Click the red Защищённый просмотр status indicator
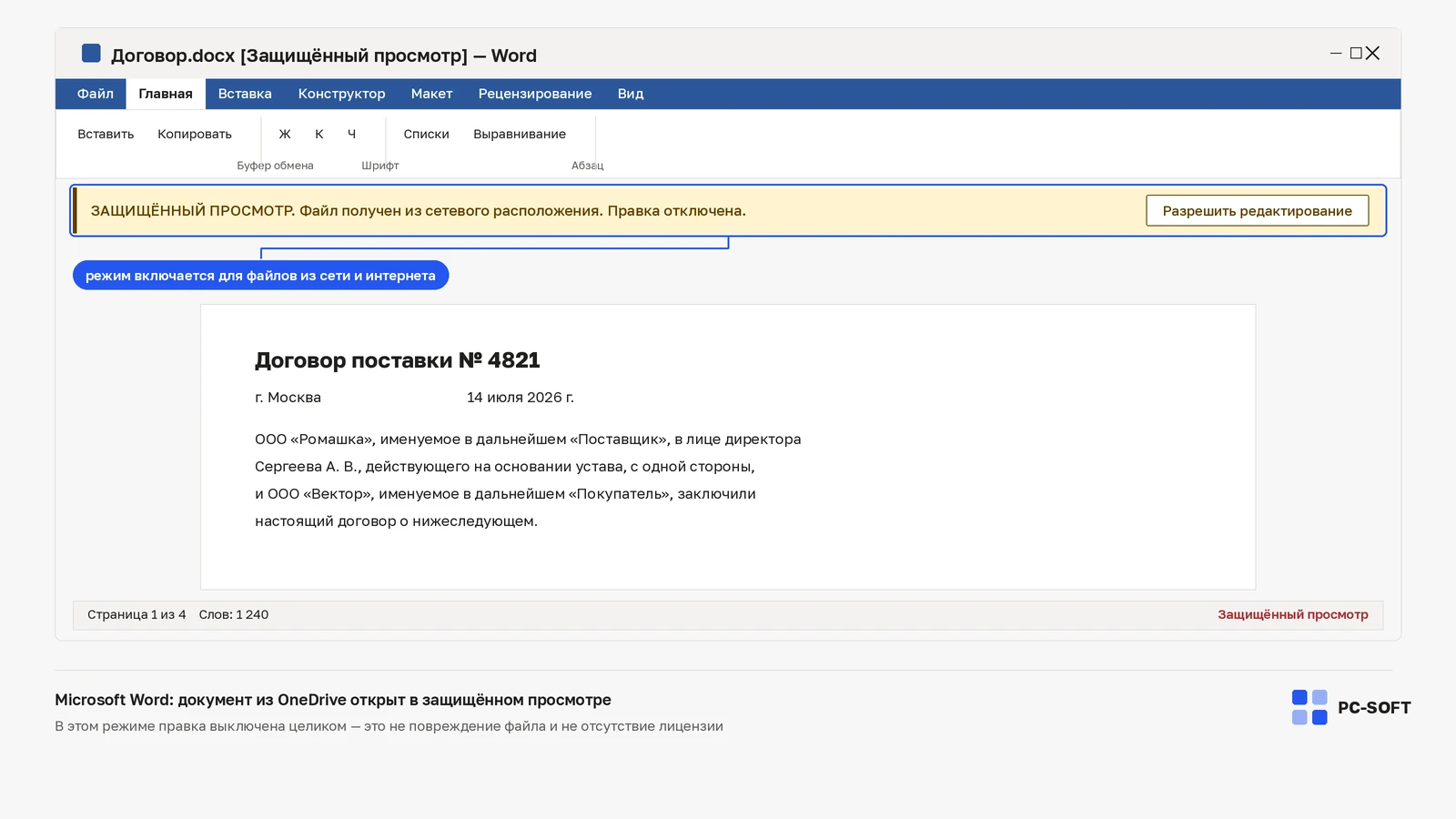The image size is (1456, 819). pyautogui.click(x=1293, y=615)
